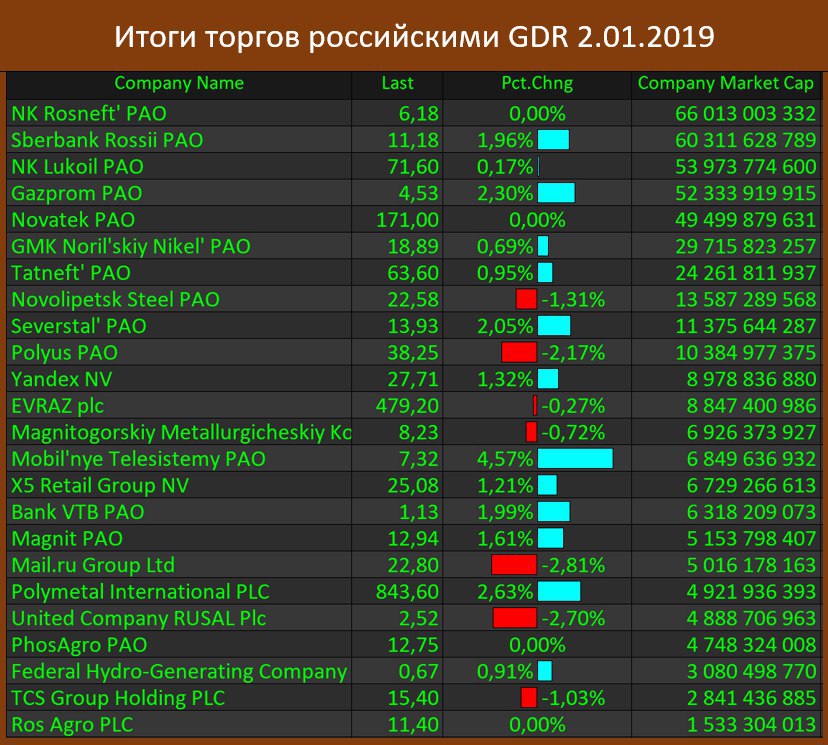
Task: Click the Yandex NV company name
Action: [x=62, y=379]
